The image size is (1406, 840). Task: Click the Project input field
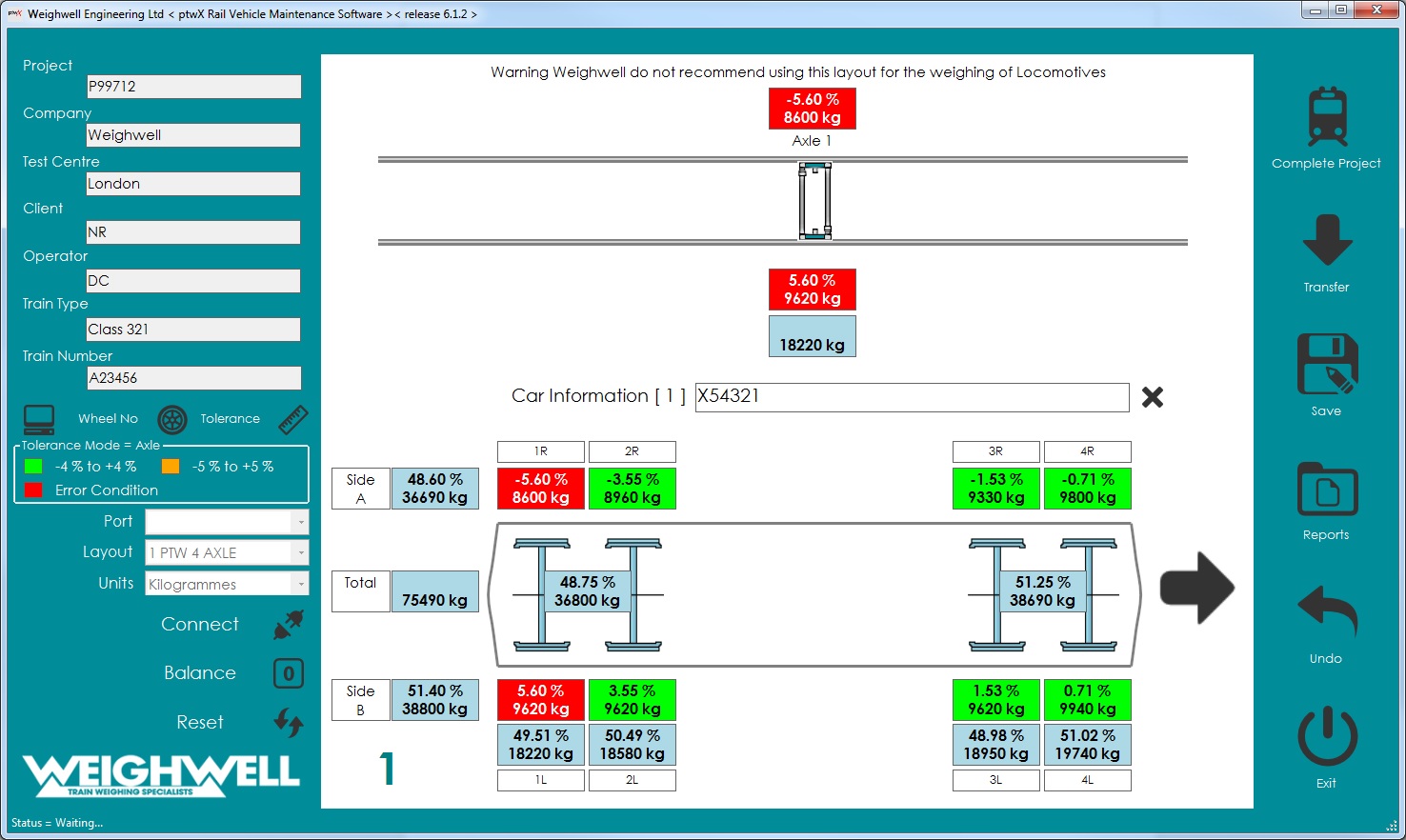coord(193,87)
